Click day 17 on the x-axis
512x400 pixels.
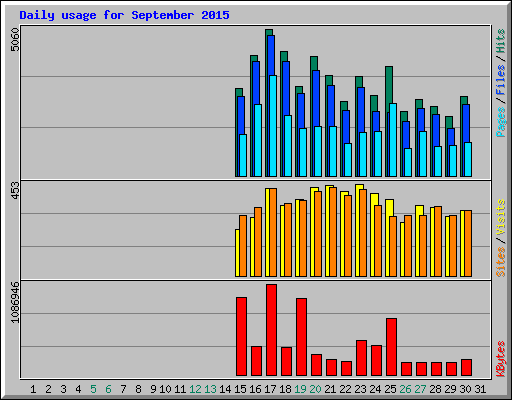coord(270,389)
